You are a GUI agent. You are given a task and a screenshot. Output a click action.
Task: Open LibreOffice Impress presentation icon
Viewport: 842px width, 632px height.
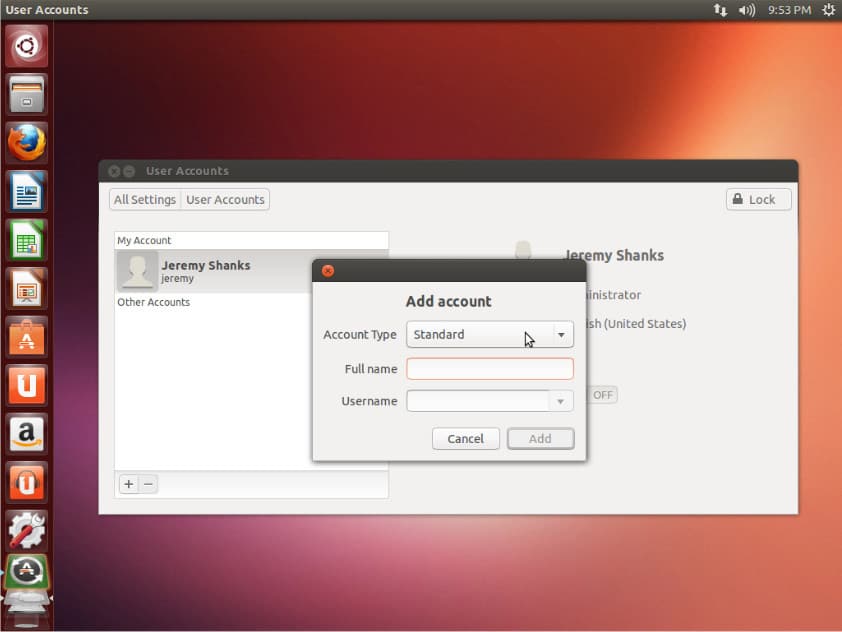[26, 288]
